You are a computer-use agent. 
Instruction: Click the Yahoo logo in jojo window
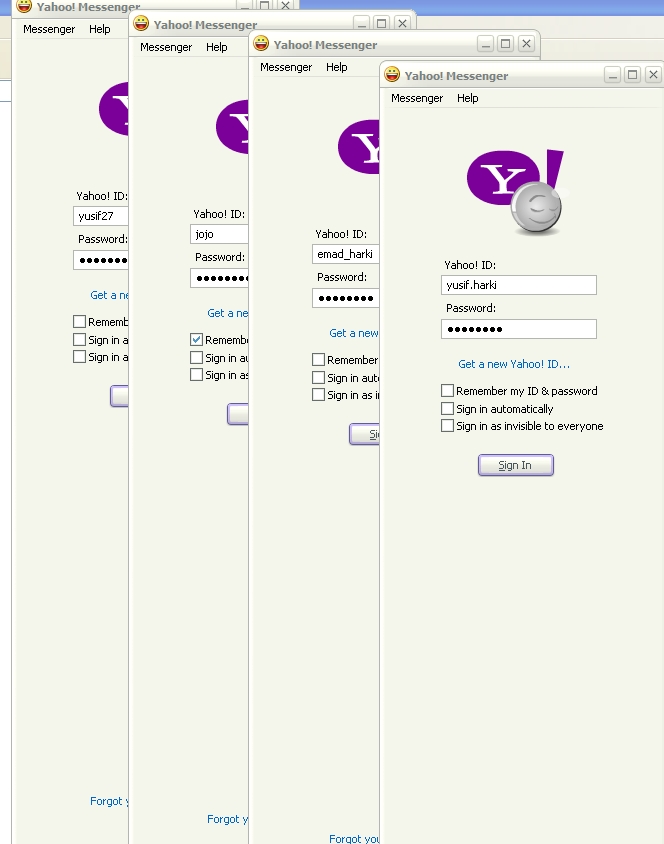point(232,127)
